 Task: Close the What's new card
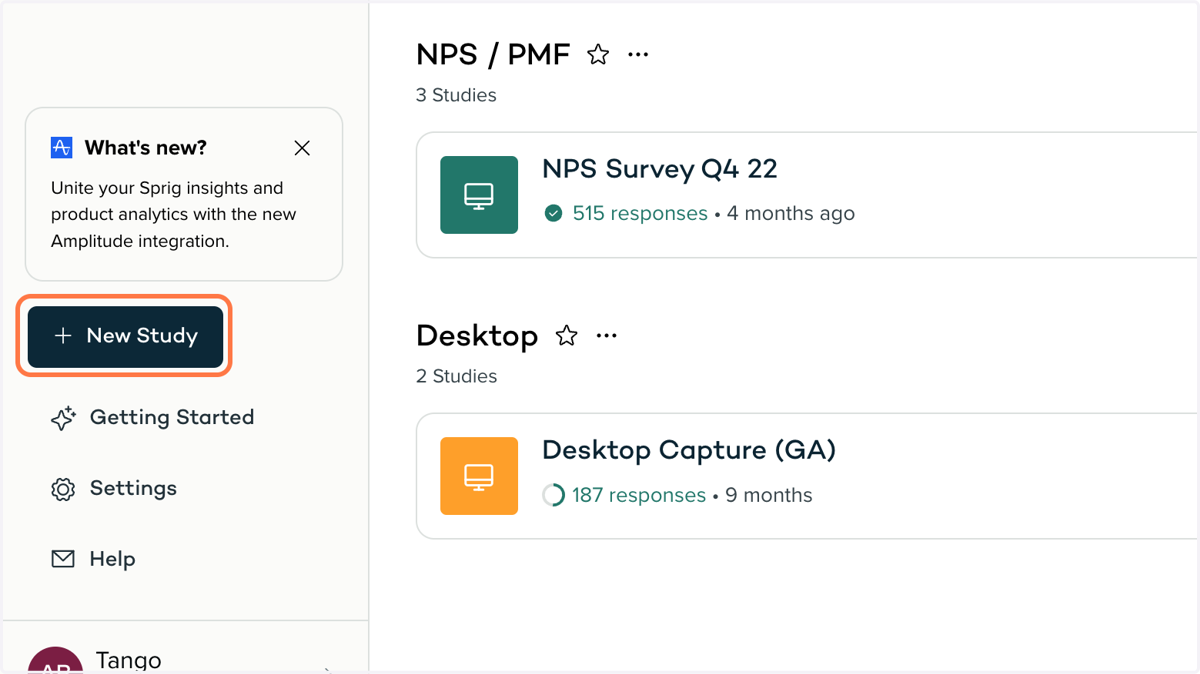302,148
